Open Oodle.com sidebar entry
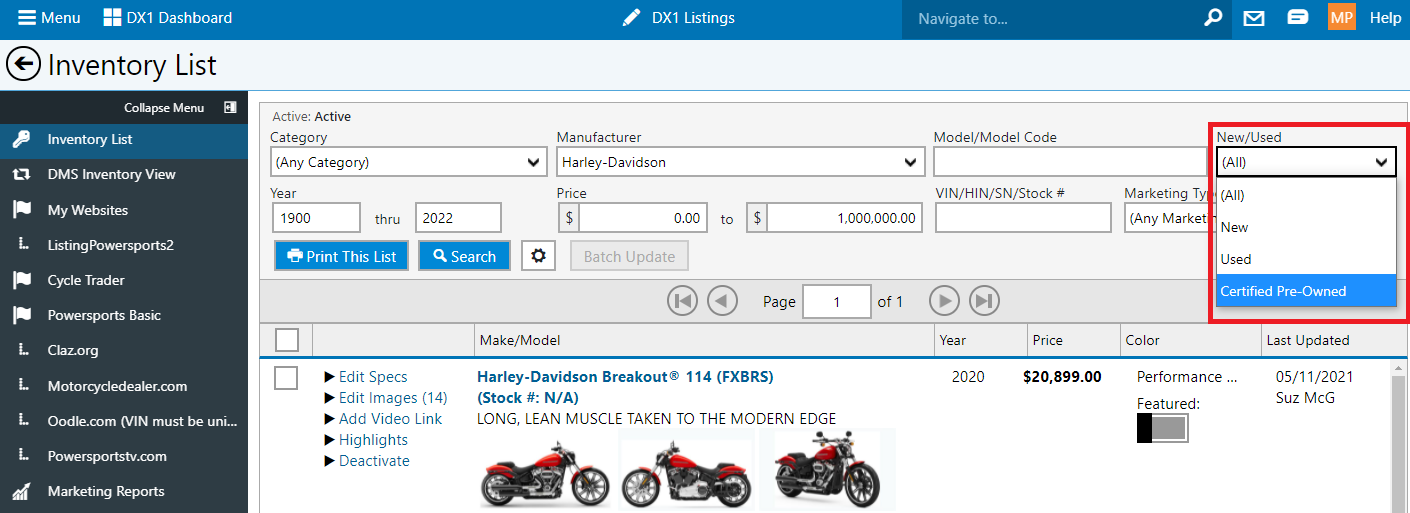The height and width of the screenshot is (513, 1410). (124, 421)
